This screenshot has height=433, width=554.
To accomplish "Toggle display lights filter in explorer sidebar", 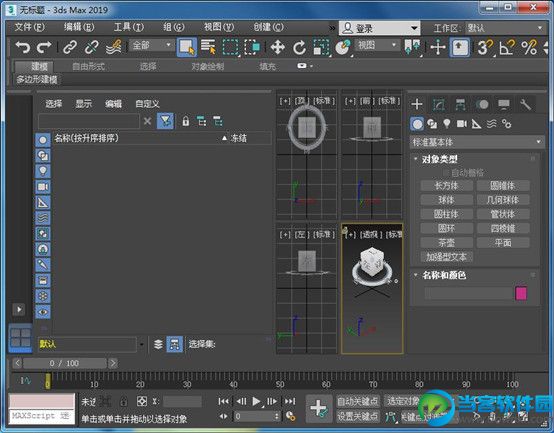I will pos(43,171).
